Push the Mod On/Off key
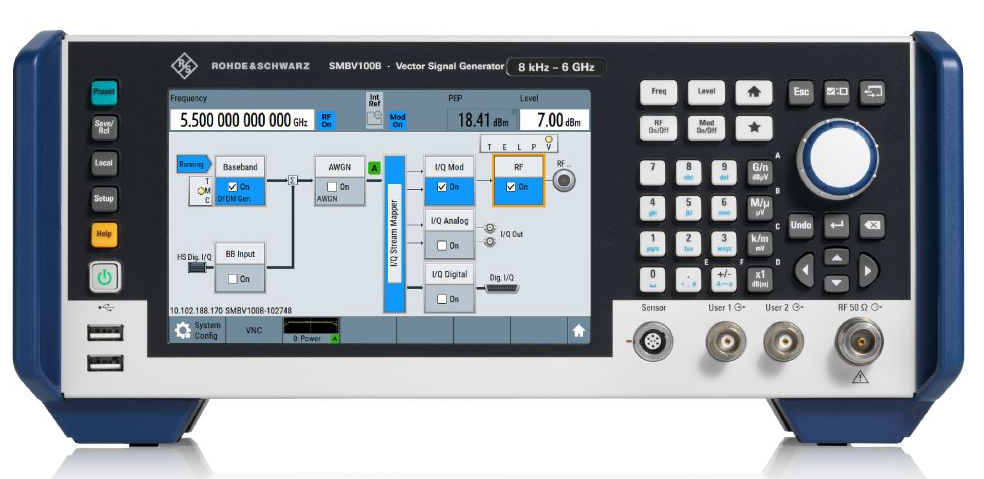Screen dimensions: 984x479 [x=706, y=127]
